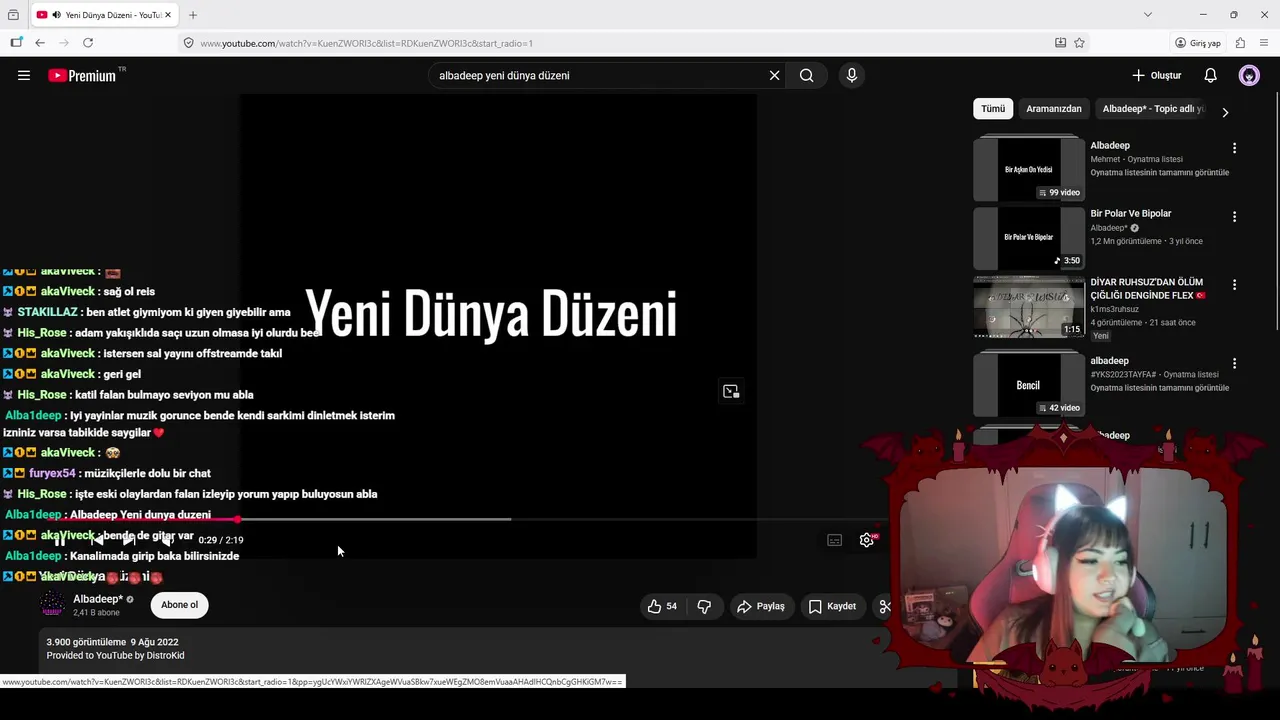Click the magnifier search button
1280x720 pixels.
pos(806,75)
